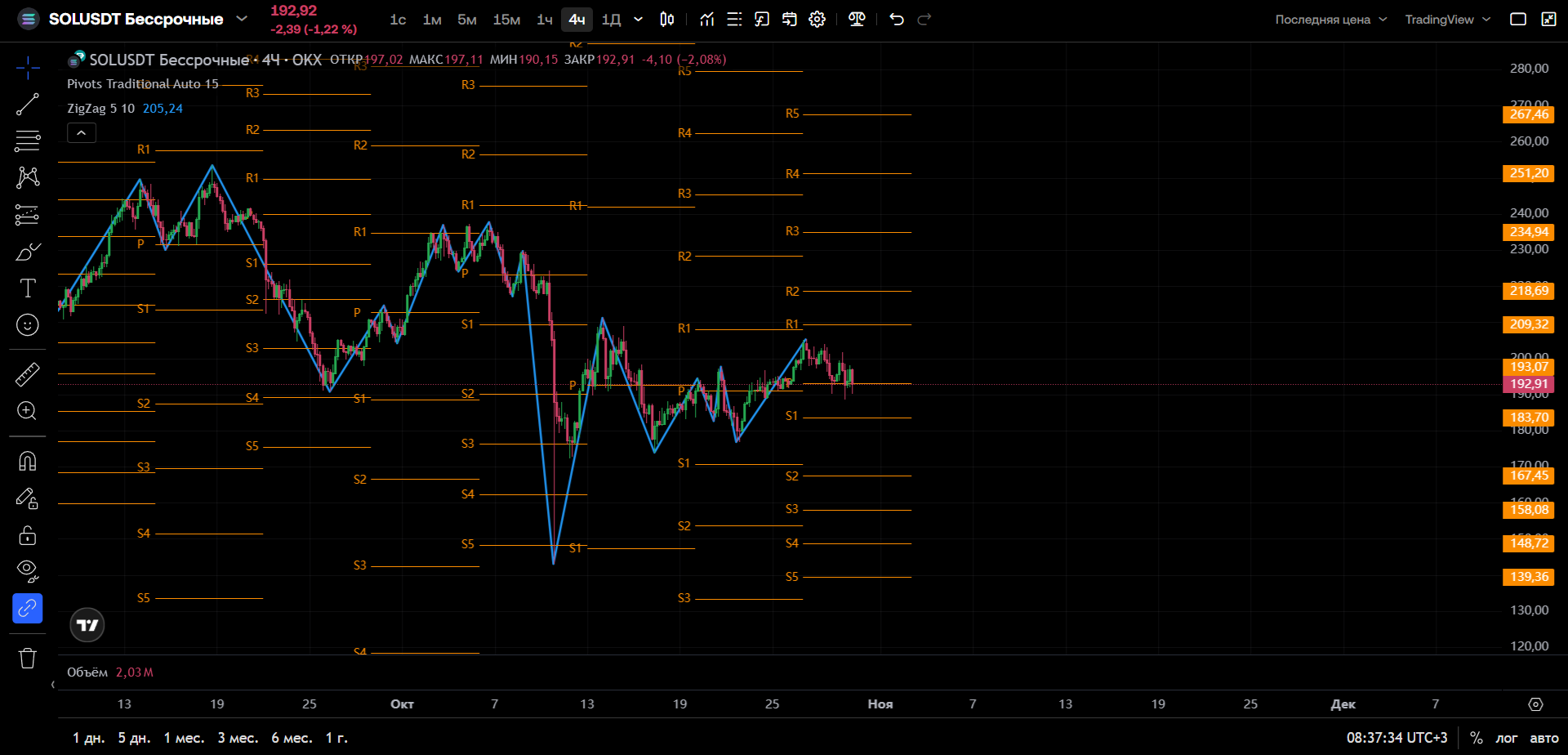The width and height of the screenshot is (1568, 755).
Task: Open the time axis settings icon
Action: point(1535,704)
